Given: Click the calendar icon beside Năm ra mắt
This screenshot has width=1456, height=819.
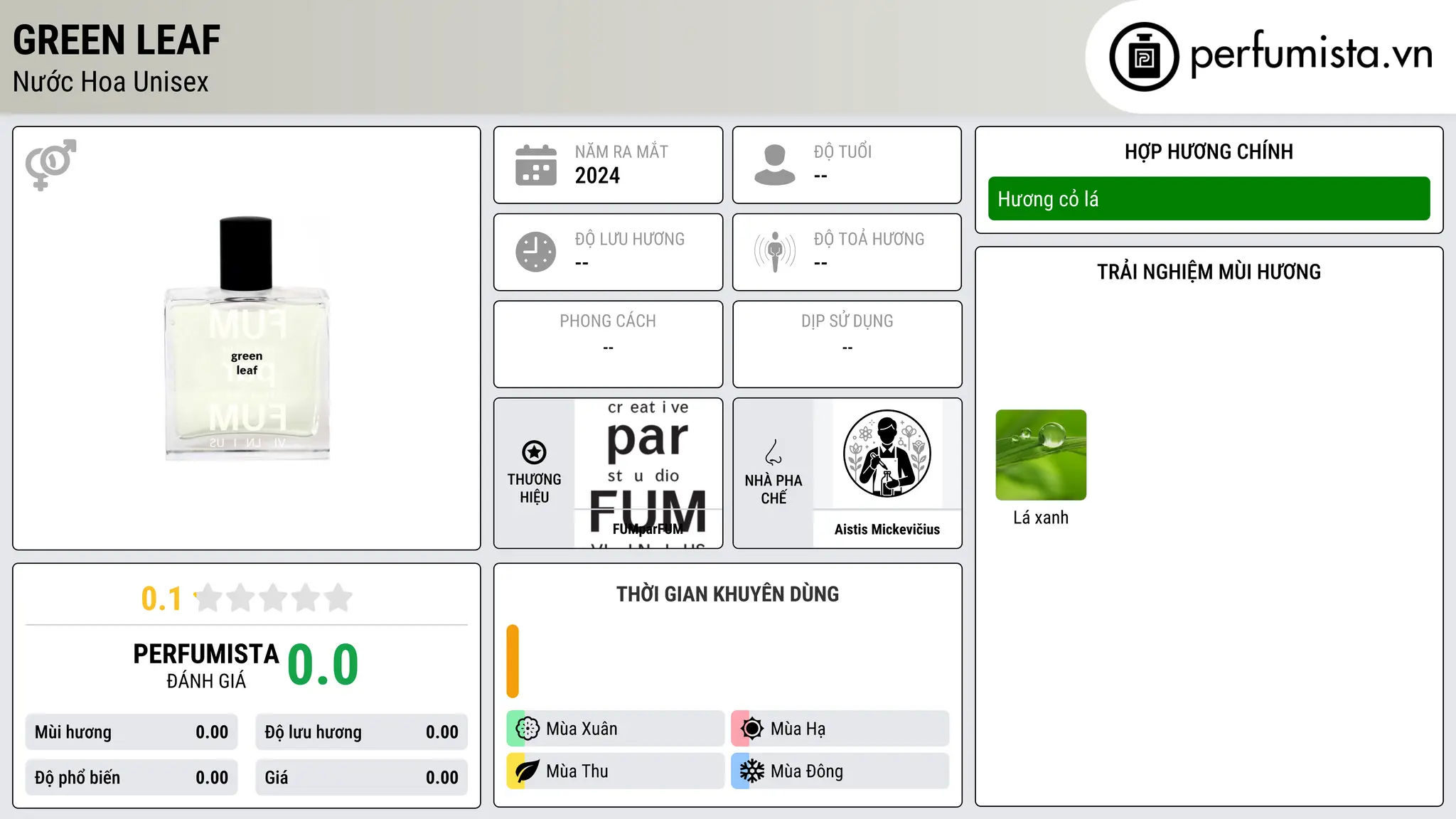Looking at the screenshot, I should (x=536, y=165).
